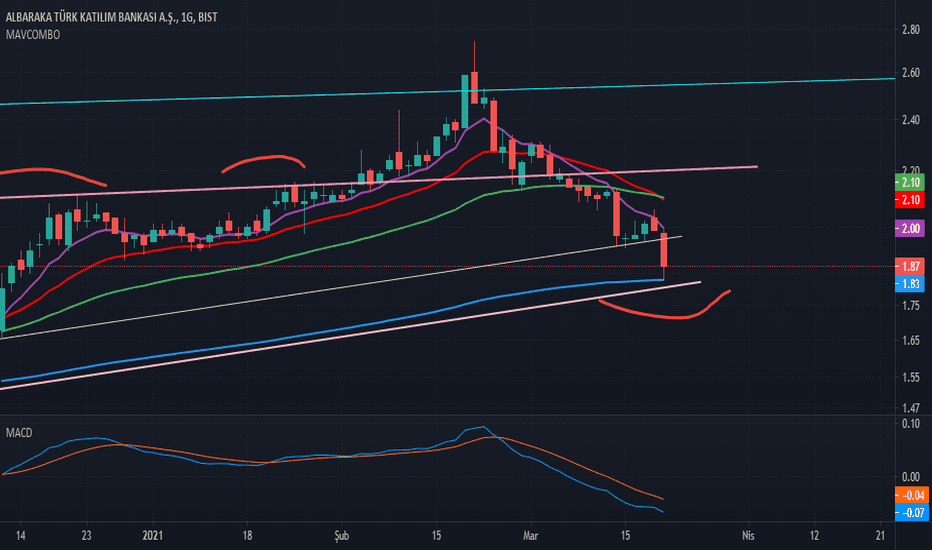
Task: Click the 12 date label on time axis
Action: pyautogui.click(x=814, y=536)
